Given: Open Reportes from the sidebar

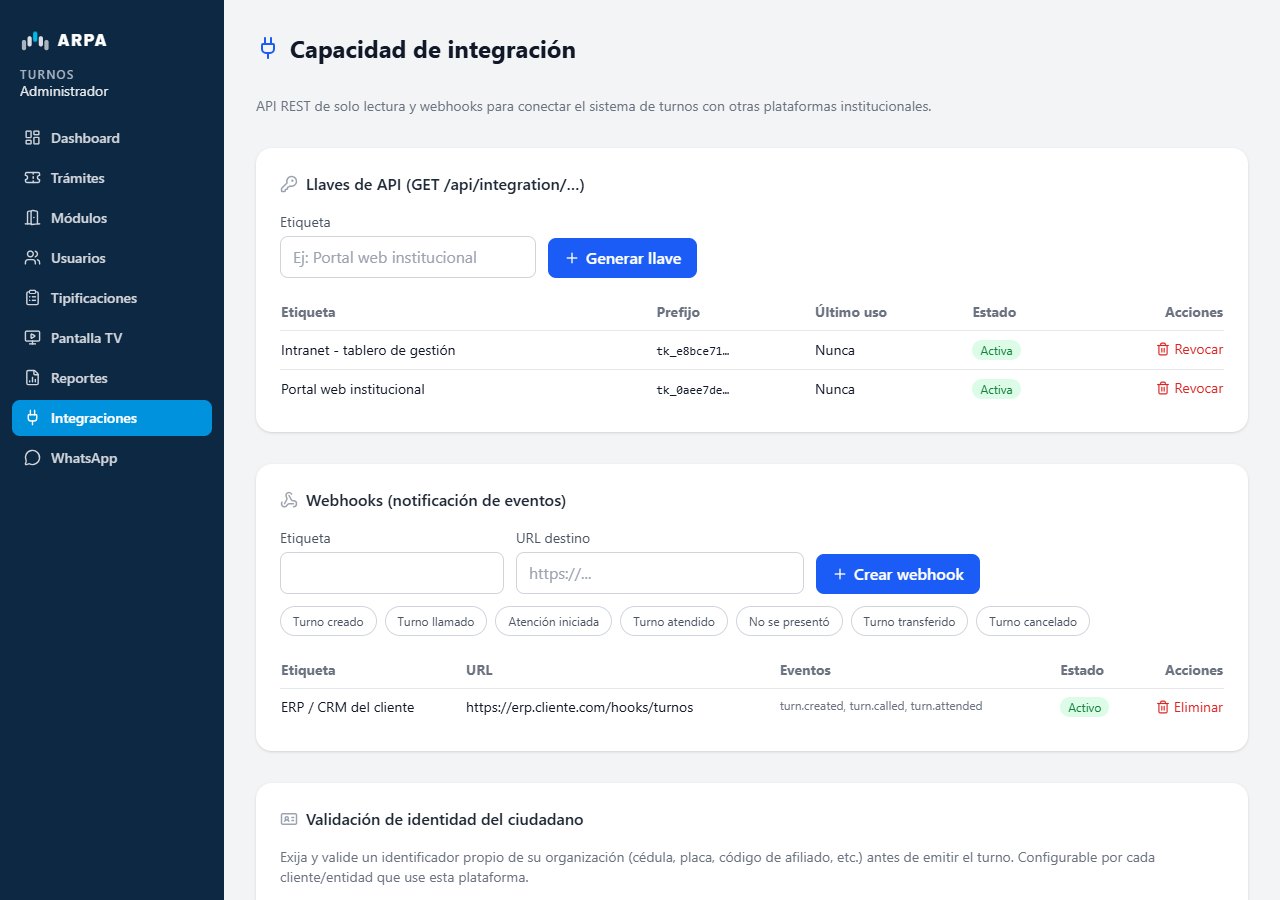Looking at the screenshot, I should [x=112, y=378].
